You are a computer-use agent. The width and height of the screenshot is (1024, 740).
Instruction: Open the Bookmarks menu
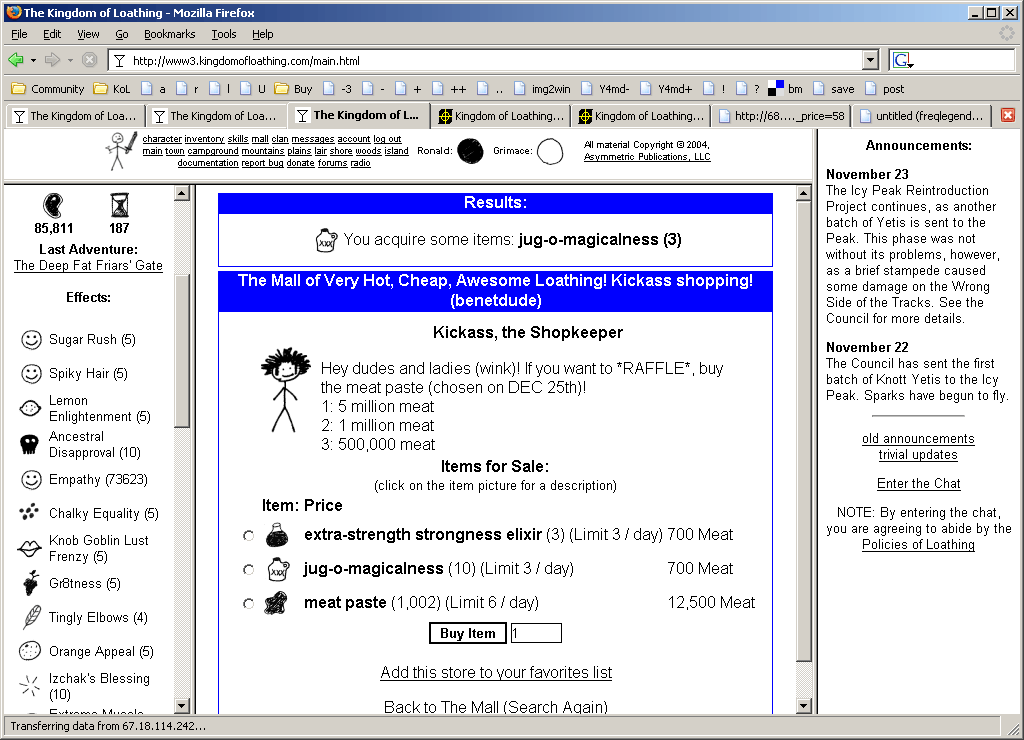pos(169,34)
